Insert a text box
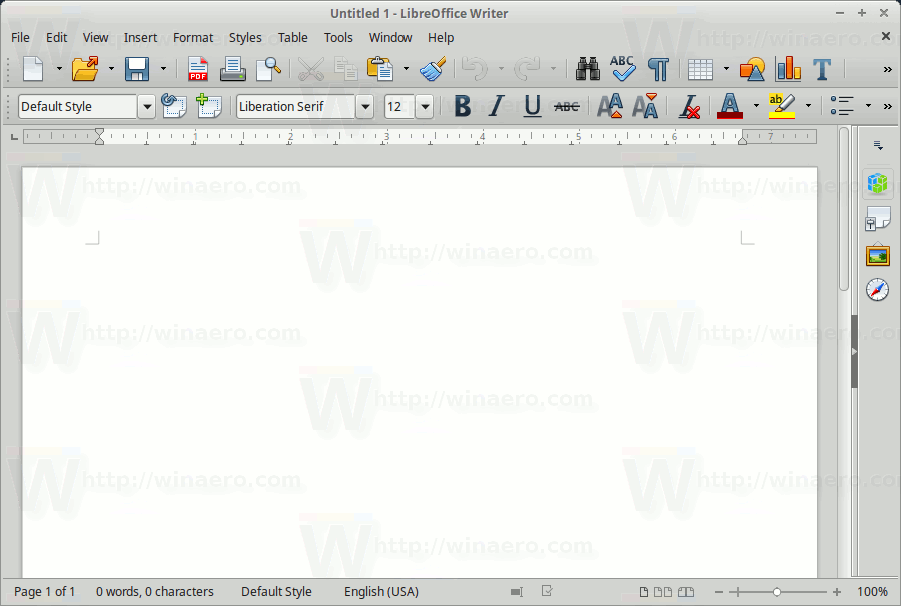This screenshot has height=606, width=901. [x=823, y=69]
